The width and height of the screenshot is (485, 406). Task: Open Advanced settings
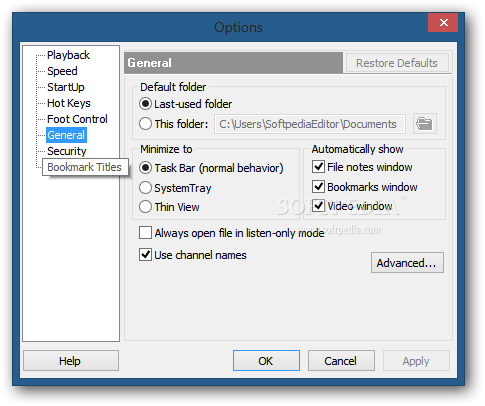[407, 263]
